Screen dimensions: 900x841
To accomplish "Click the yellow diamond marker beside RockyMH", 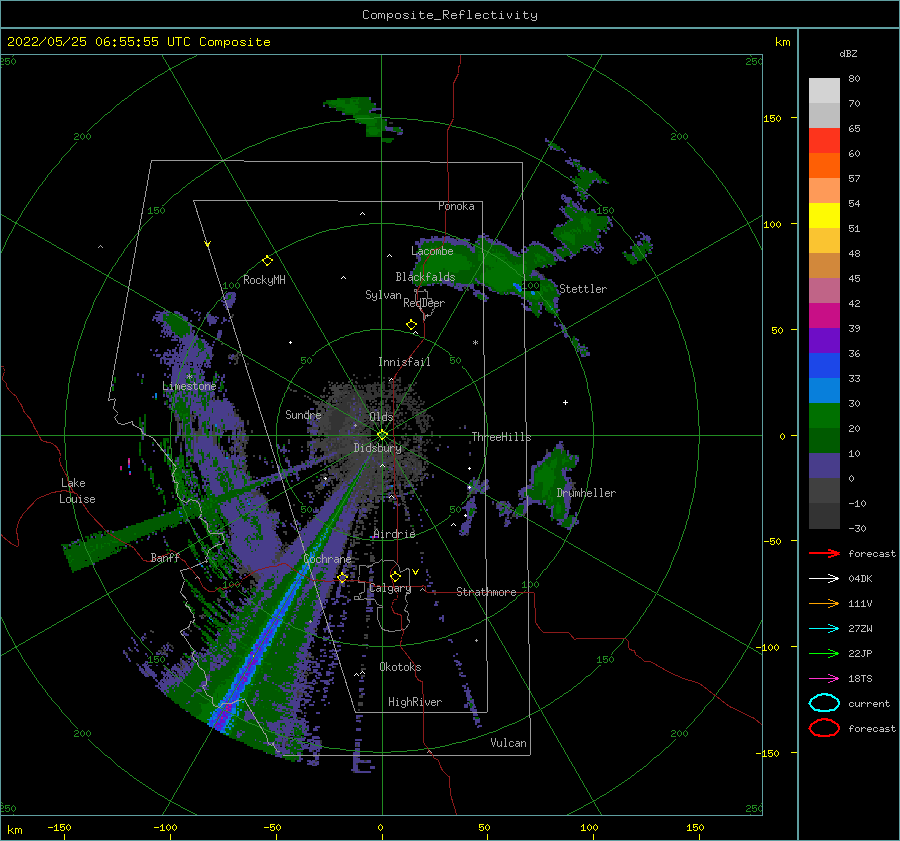I will (267, 261).
